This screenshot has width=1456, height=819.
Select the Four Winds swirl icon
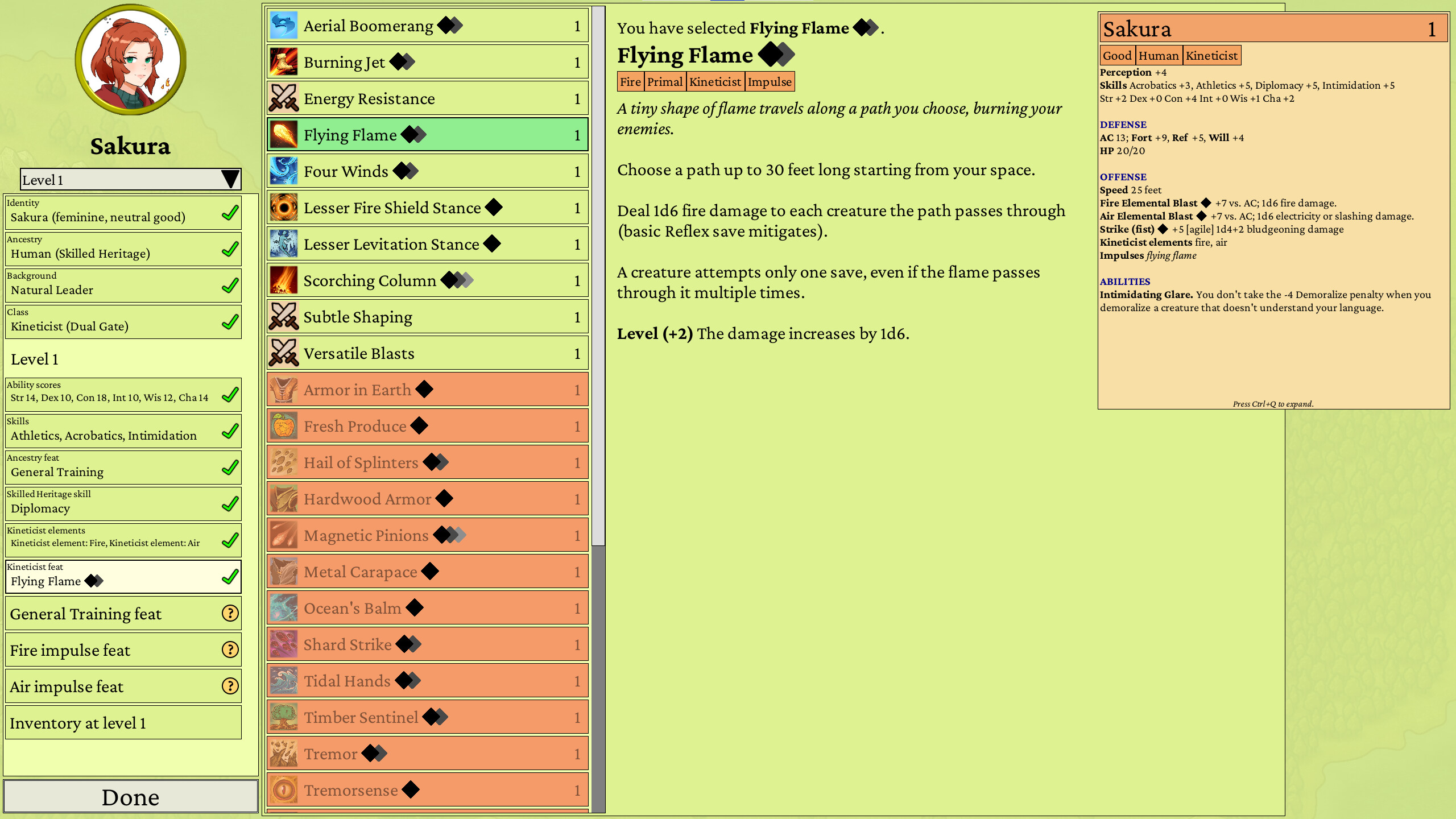(x=284, y=171)
